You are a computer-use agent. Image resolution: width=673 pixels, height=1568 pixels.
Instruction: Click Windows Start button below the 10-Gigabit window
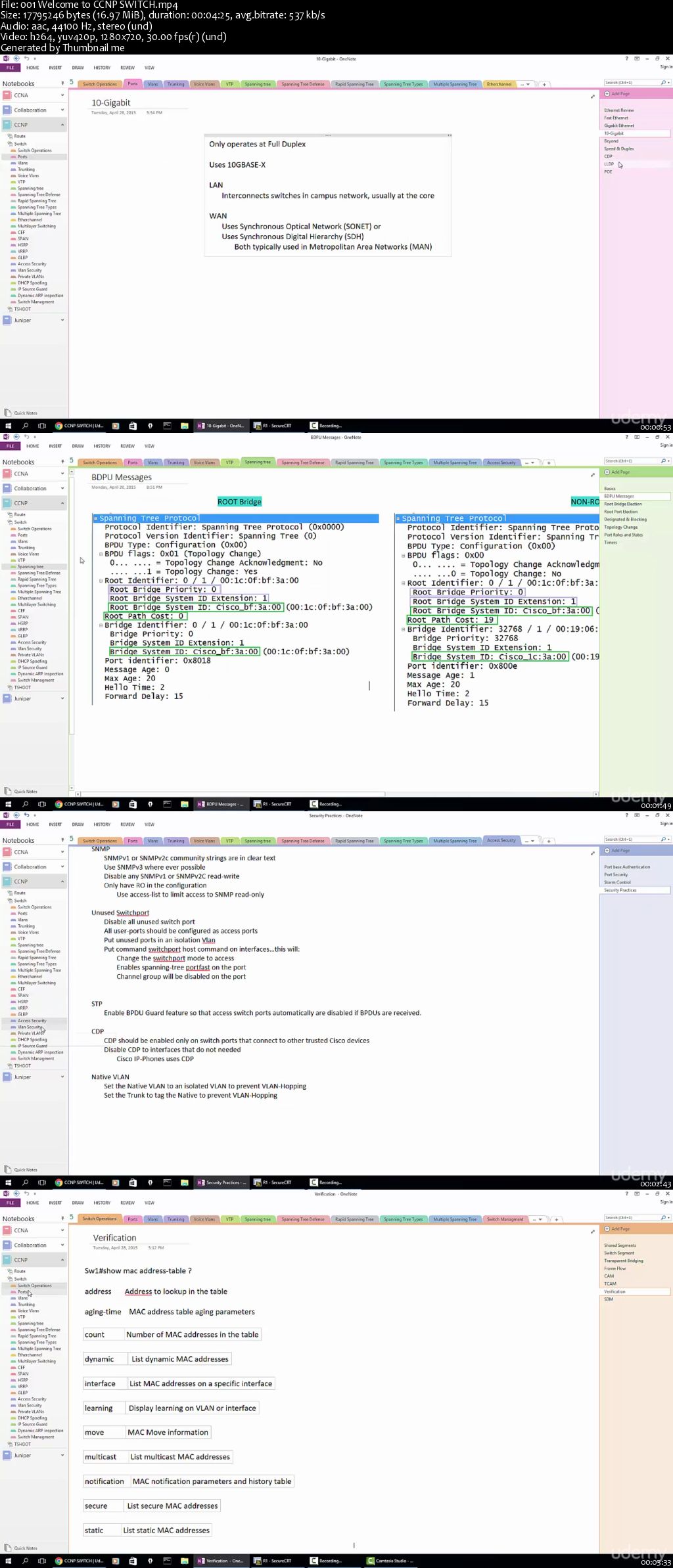8,426
